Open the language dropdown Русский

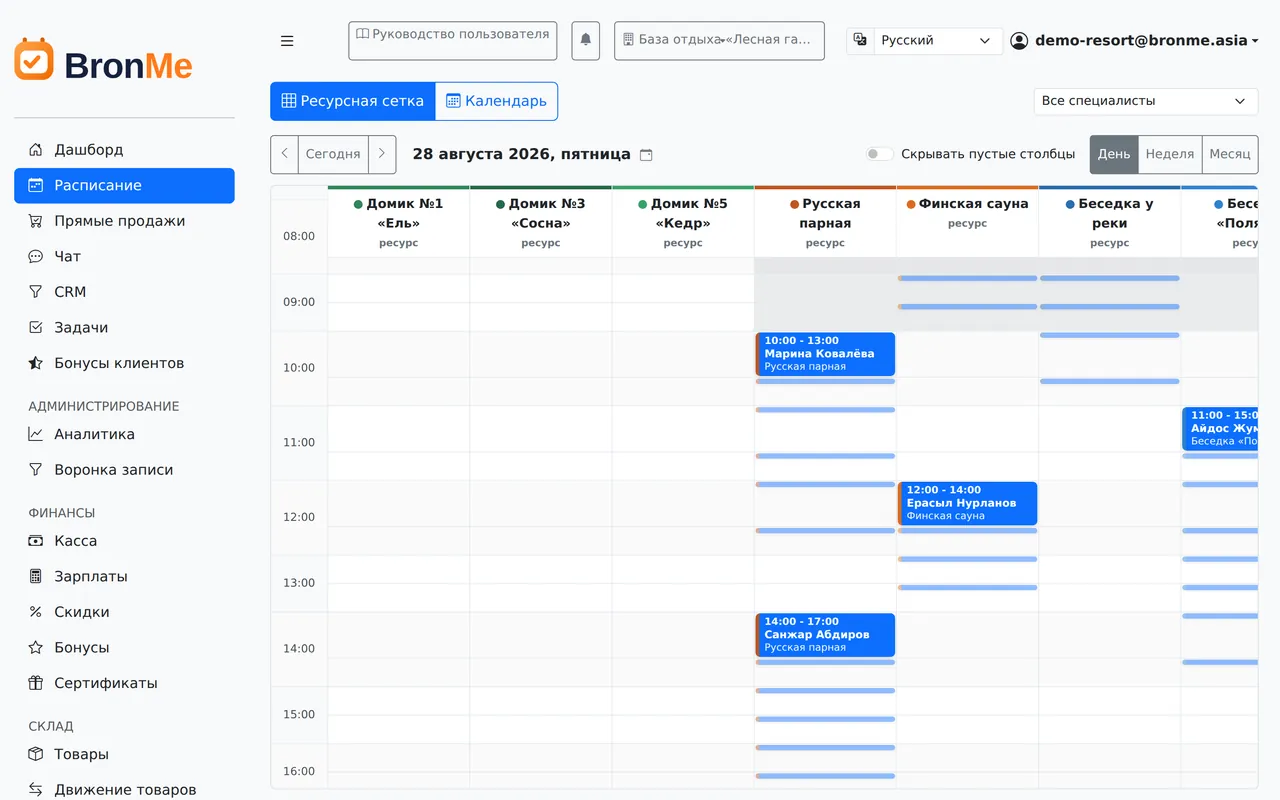tap(937, 41)
